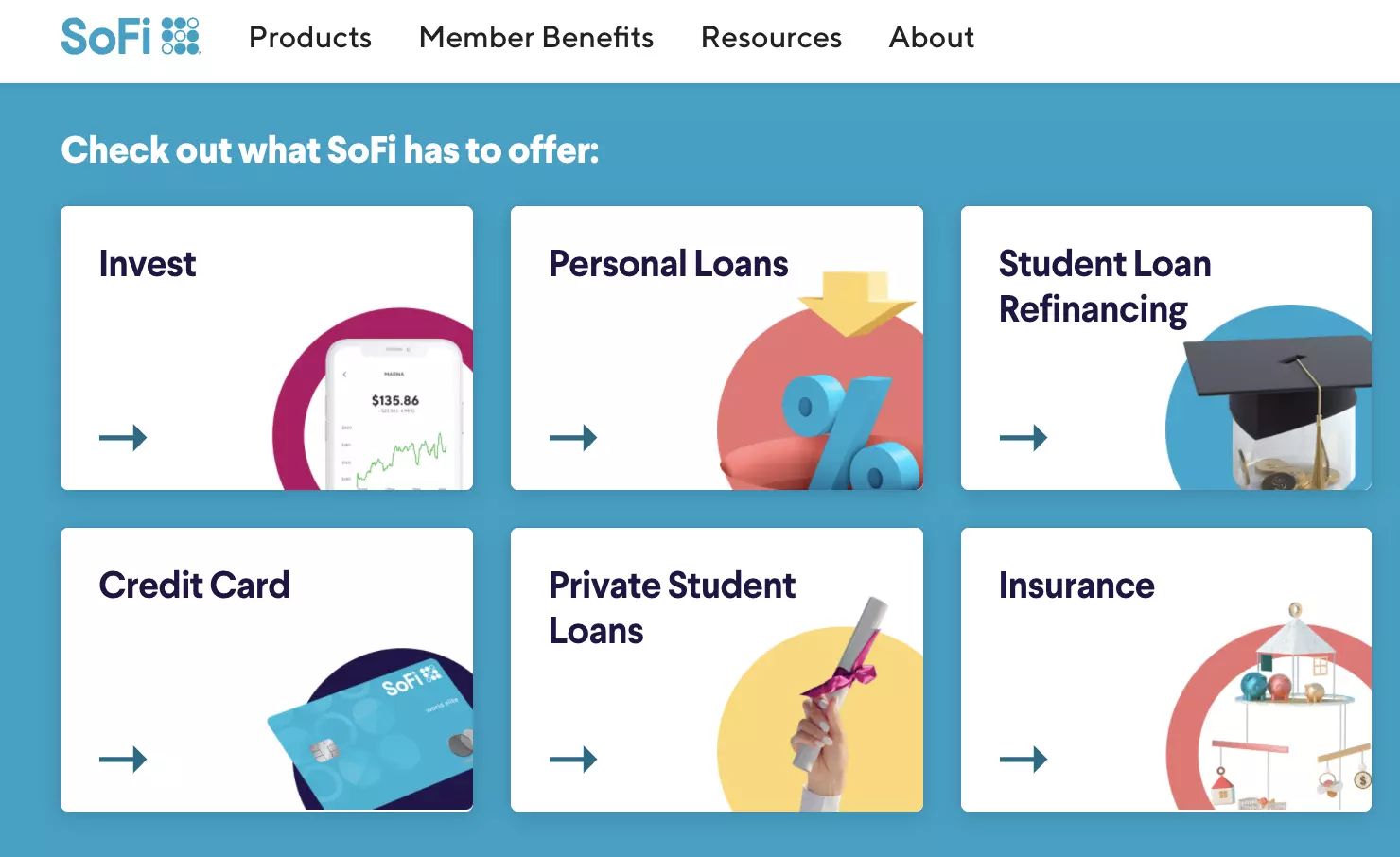Open the Student Loan Refinancing title
Screen dimensions: 1400x857
(x=1104, y=287)
